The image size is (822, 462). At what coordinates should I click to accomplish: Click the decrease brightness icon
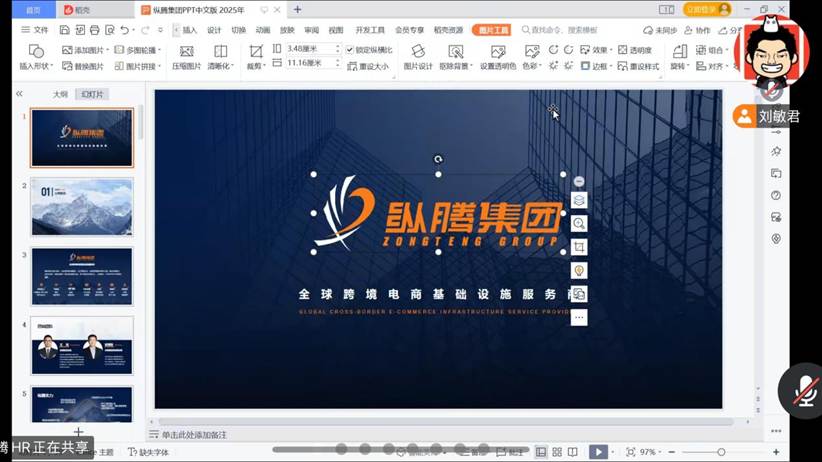[569, 66]
